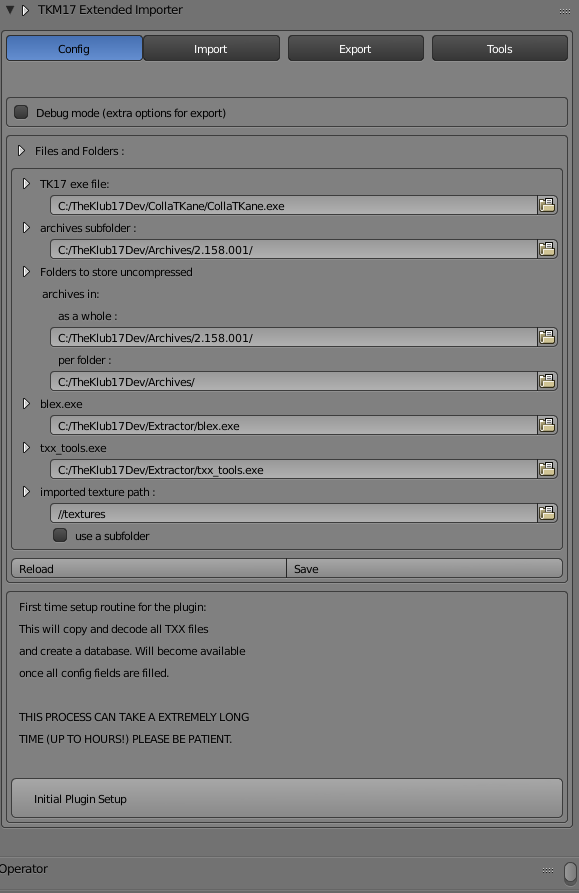This screenshot has width=579, height=893.
Task: Click the Reload button
Action: click(x=149, y=568)
